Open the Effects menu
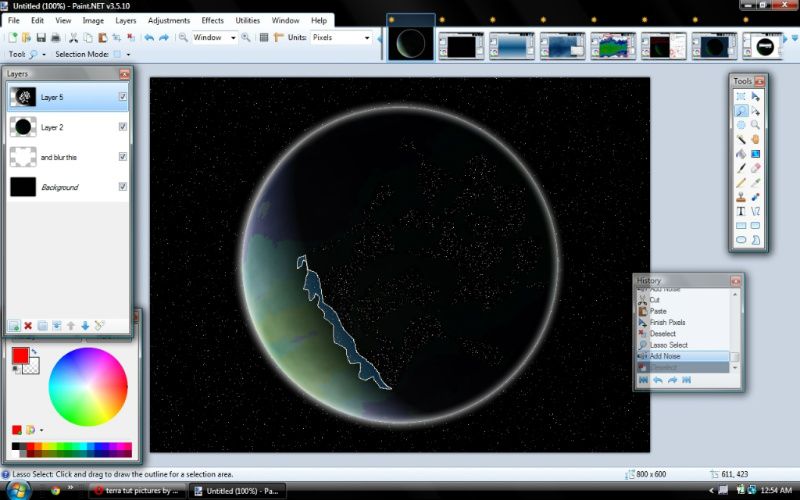This screenshot has height=500, width=800. 212,20
